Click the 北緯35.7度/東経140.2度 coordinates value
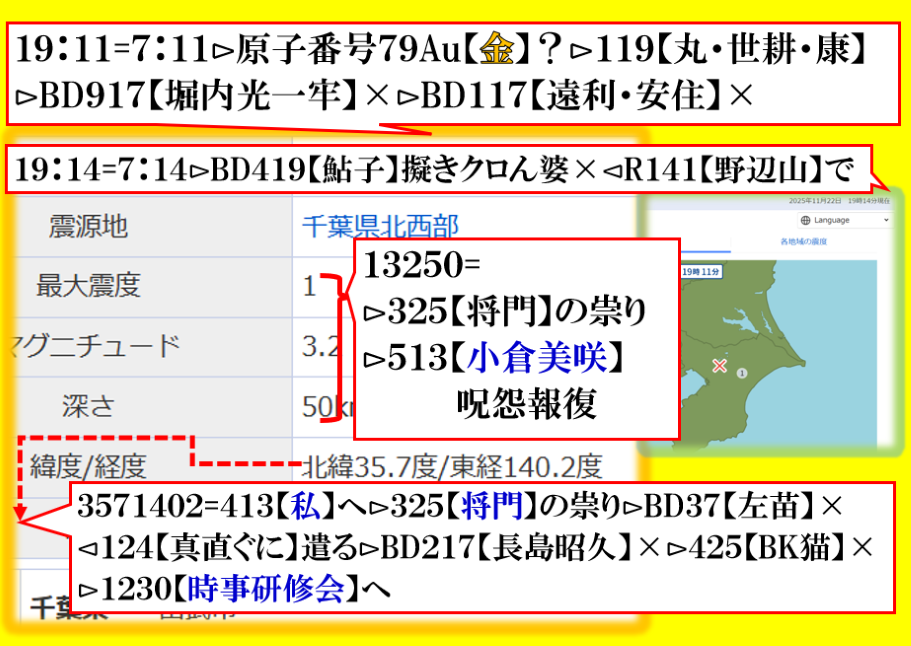The height and width of the screenshot is (646, 911). tap(452, 466)
